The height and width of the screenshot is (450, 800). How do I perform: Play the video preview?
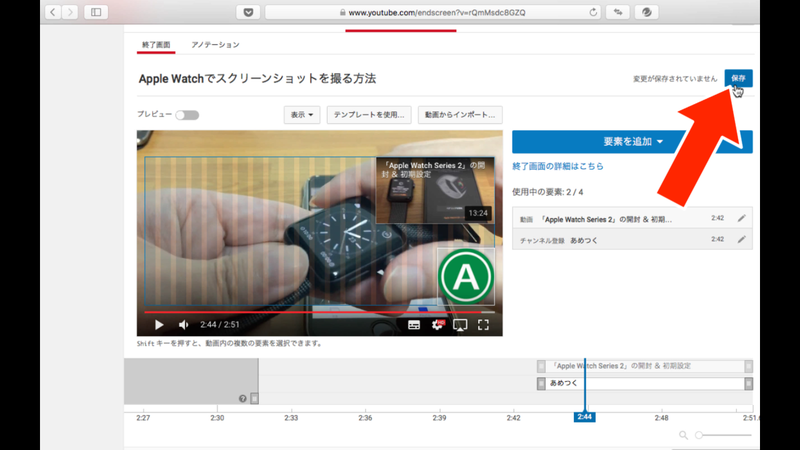pos(159,324)
